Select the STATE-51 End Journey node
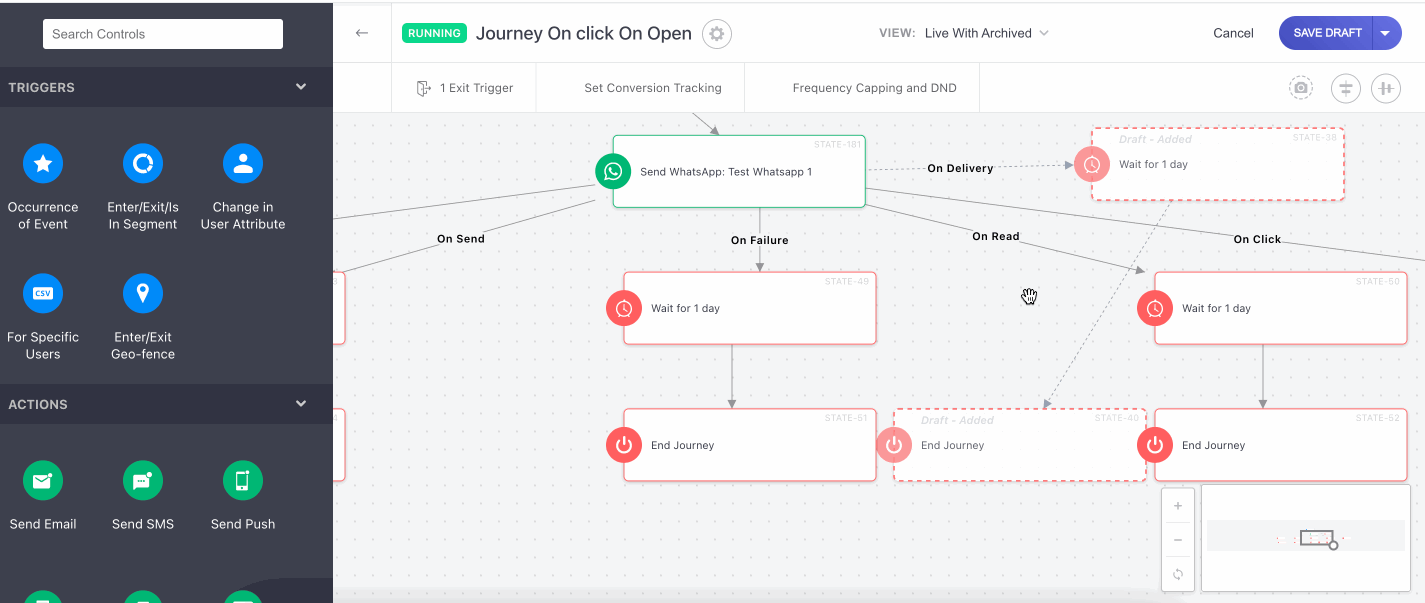The height and width of the screenshot is (603, 1425). (750, 445)
